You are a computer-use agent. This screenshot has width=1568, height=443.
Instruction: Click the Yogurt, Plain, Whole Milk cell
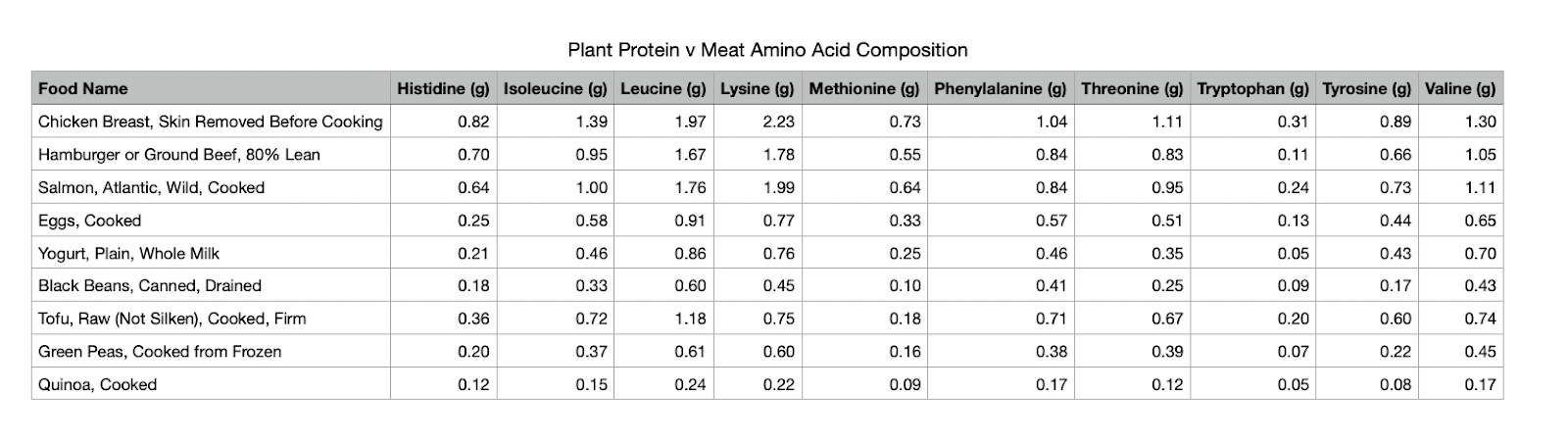click(211, 253)
